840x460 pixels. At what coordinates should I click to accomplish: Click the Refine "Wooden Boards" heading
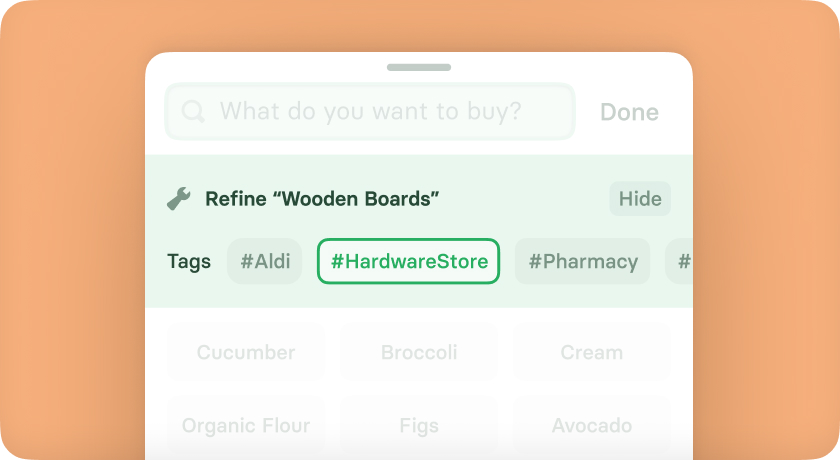pyautogui.click(x=322, y=199)
